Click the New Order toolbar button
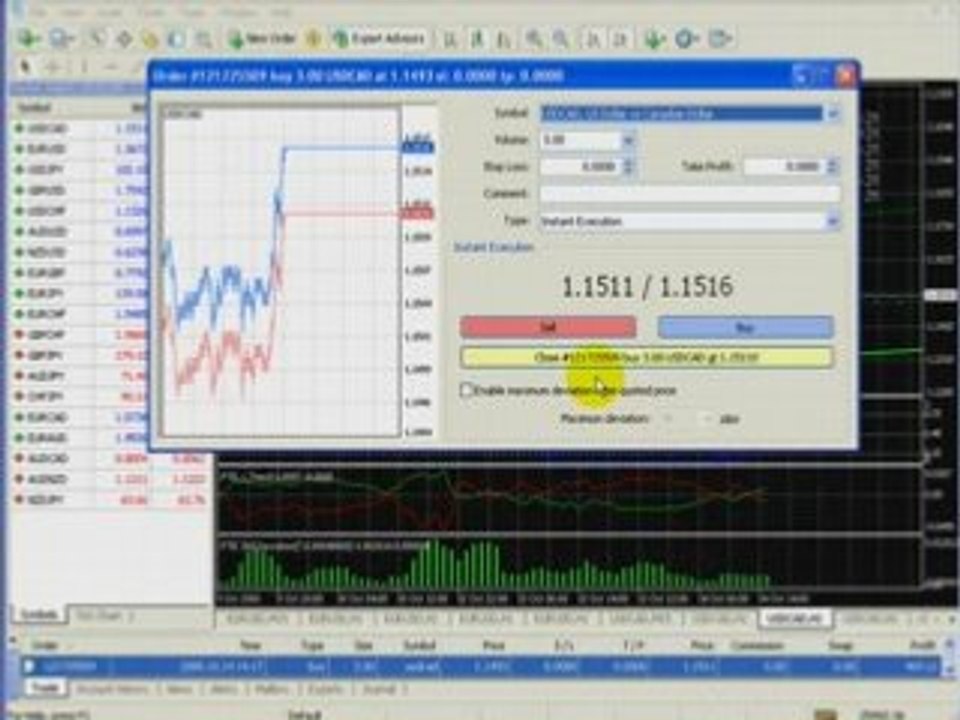This screenshot has height=720, width=960. coord(262,39)
